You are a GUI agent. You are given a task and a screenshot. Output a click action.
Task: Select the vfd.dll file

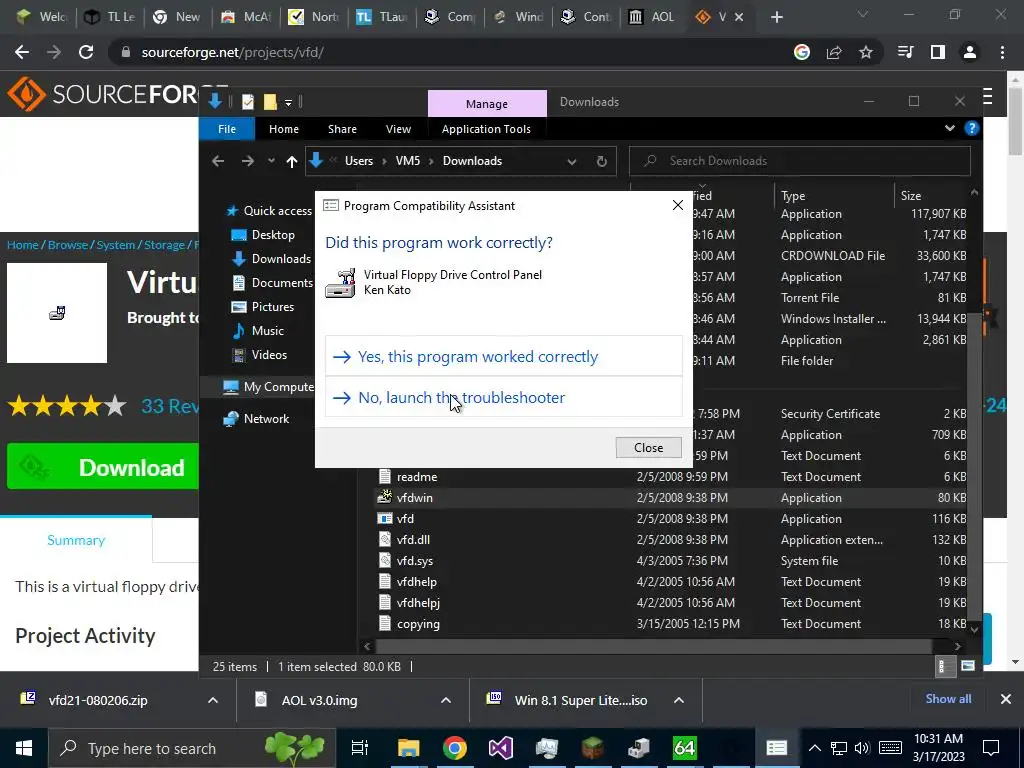pos(413,539)
